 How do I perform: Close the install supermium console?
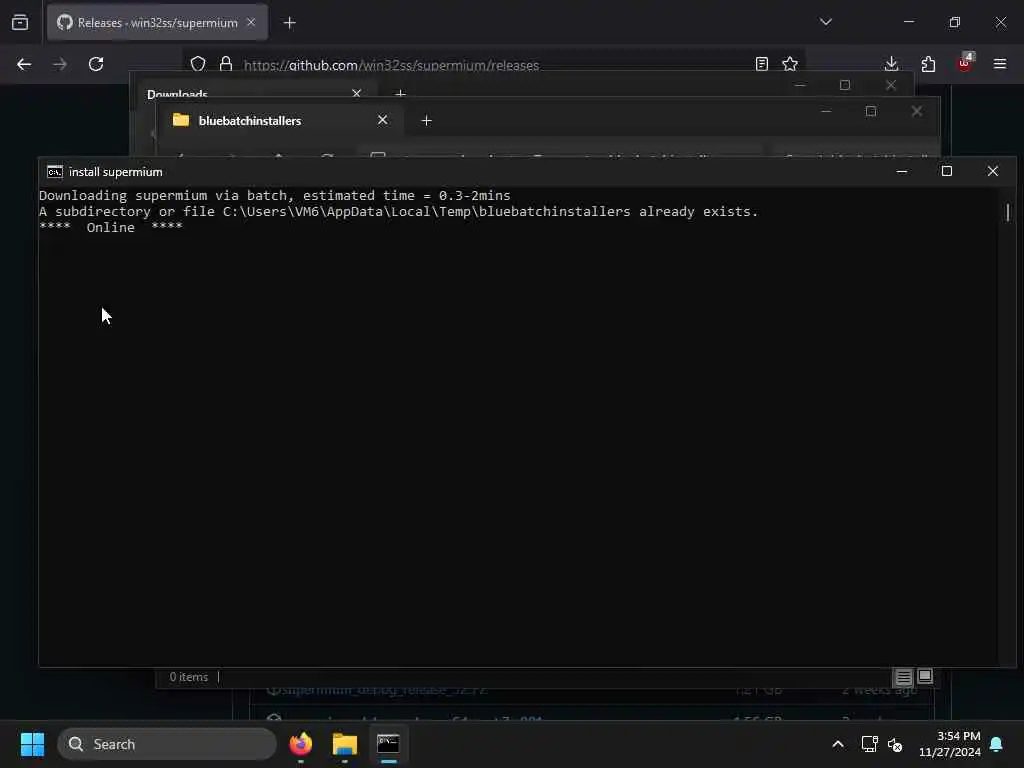pos(993,171)
